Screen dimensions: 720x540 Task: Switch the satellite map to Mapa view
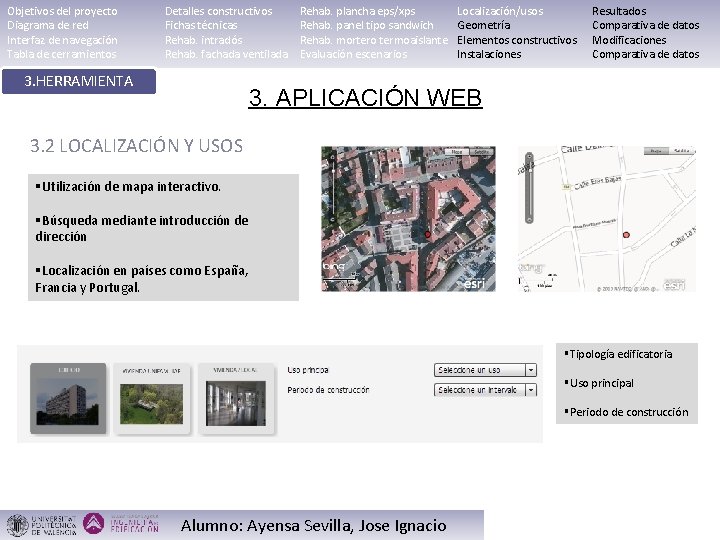pyautogui.click(x=457, y=152)
